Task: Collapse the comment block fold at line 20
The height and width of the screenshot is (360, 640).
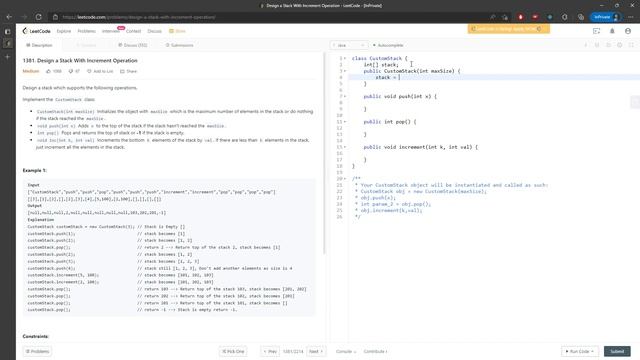Action: [x=345, y=179]
